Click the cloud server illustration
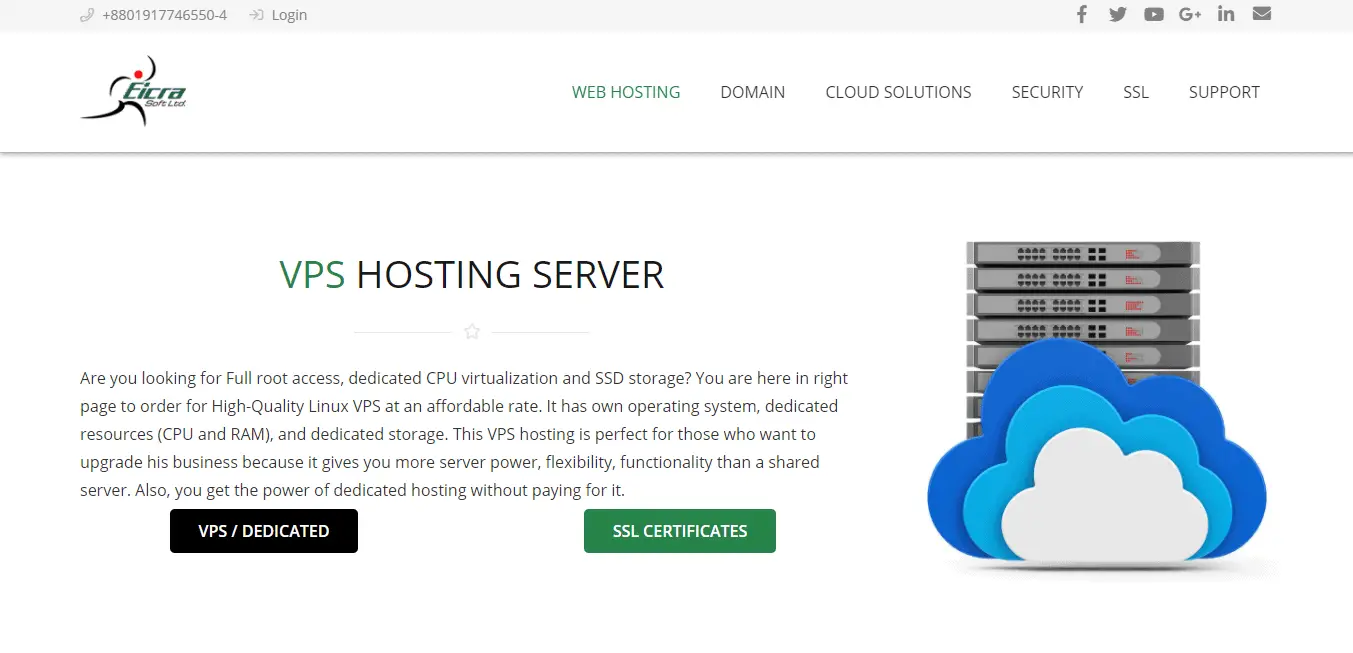Screen dimensions: 1353x653 tap(1097, 408)
